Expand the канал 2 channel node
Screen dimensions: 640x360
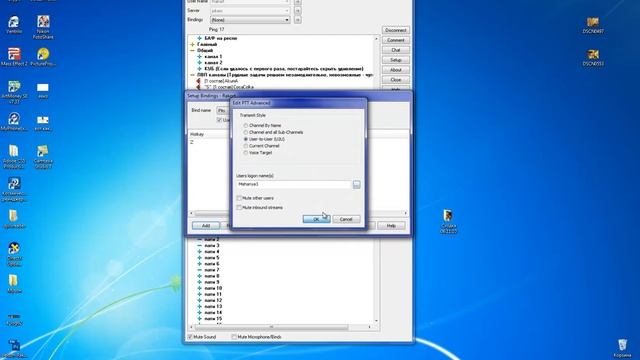coord(200,63)
